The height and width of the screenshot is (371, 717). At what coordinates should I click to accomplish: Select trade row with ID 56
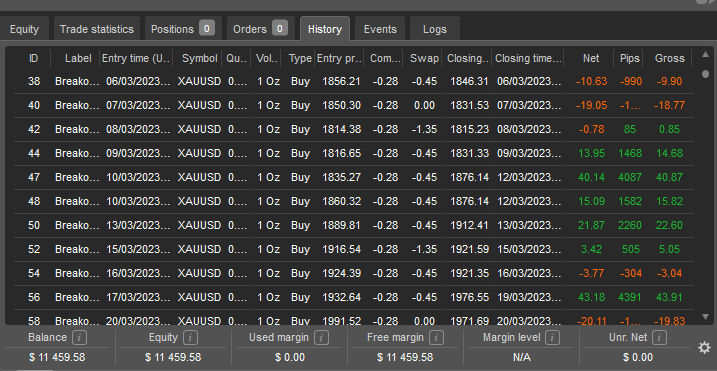pyautogui.click(x=354, y=297)
